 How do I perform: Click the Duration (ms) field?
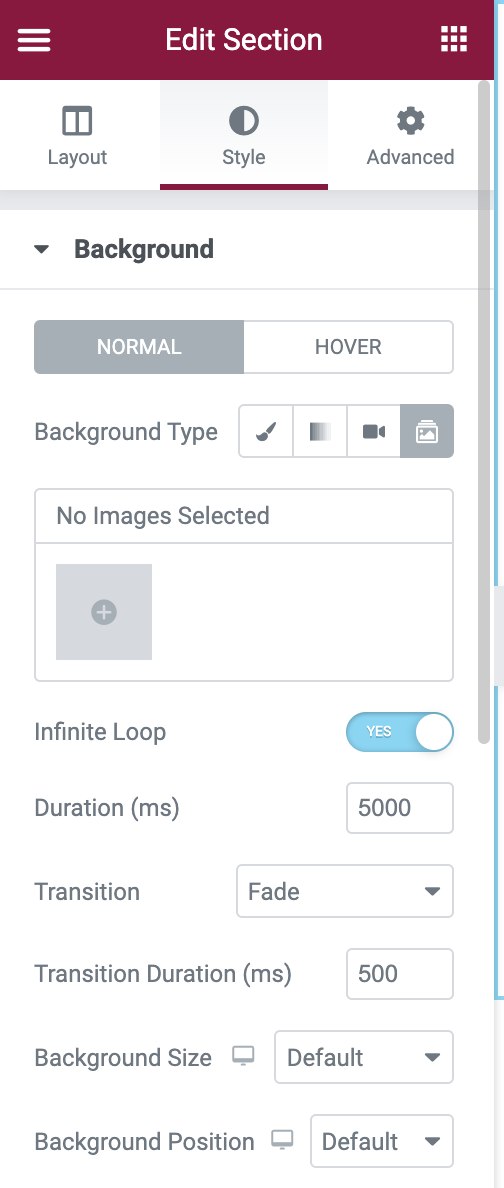click(x=399, y=808)
